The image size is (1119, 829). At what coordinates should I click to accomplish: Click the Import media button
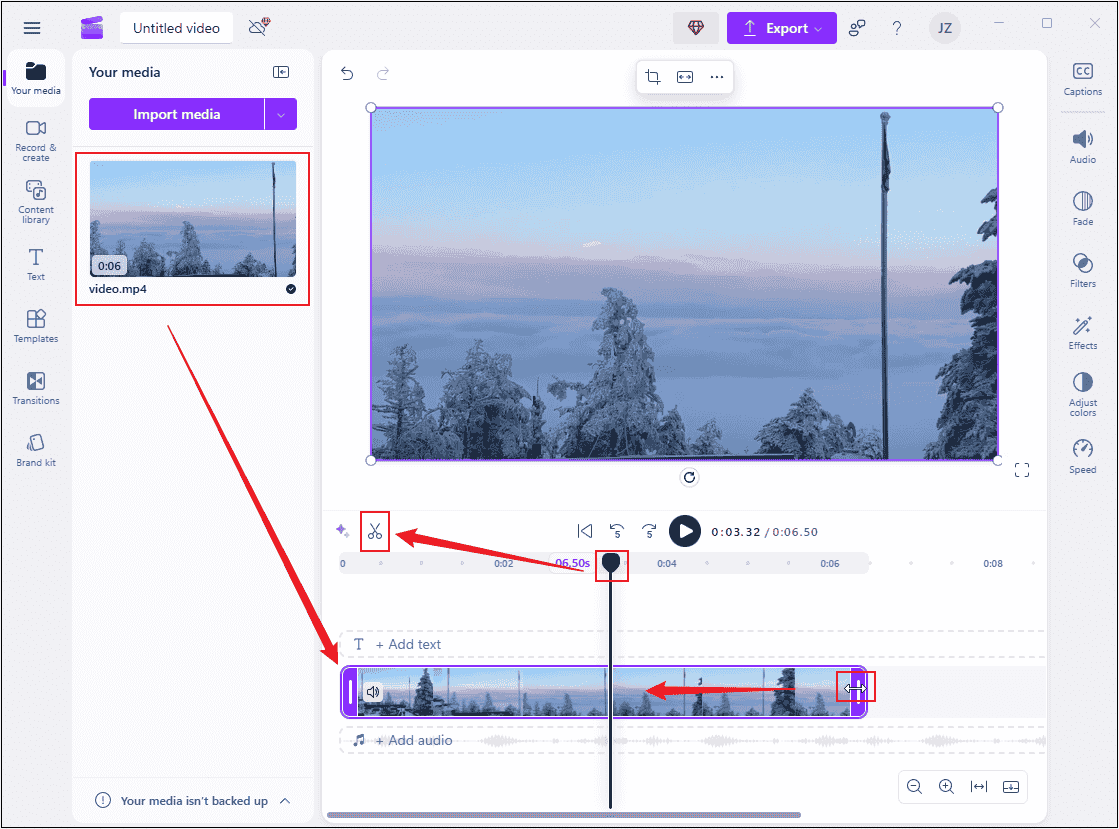click(176, 114)
